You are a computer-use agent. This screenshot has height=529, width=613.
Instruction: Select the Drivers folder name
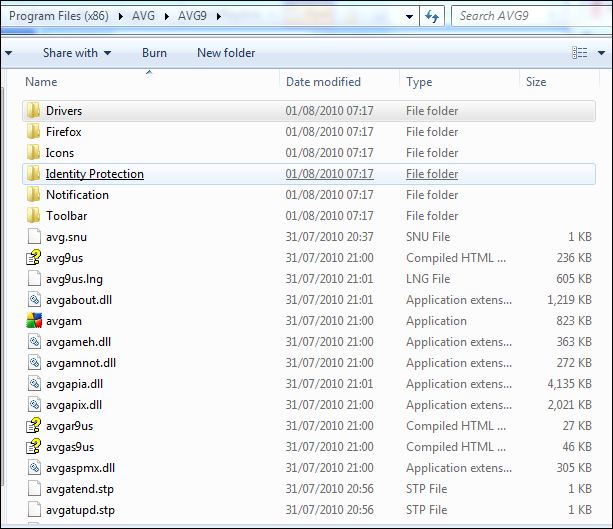(64, 111)
